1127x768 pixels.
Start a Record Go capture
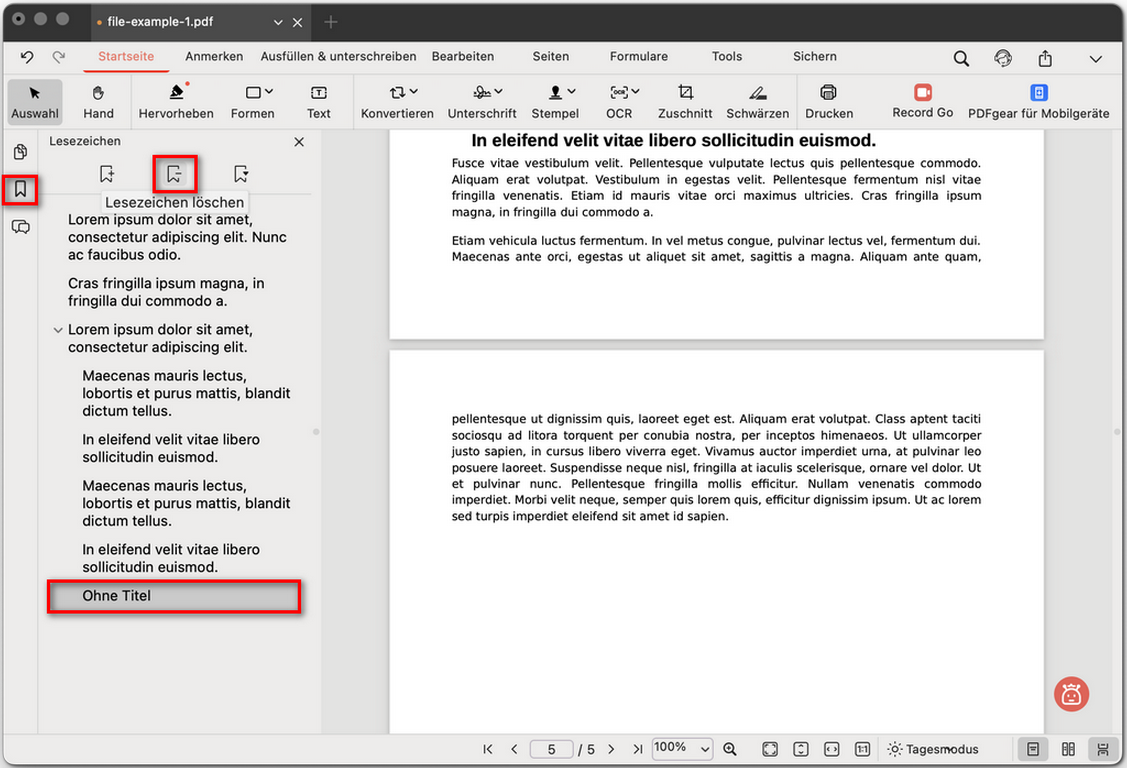(x=922, y=101)
